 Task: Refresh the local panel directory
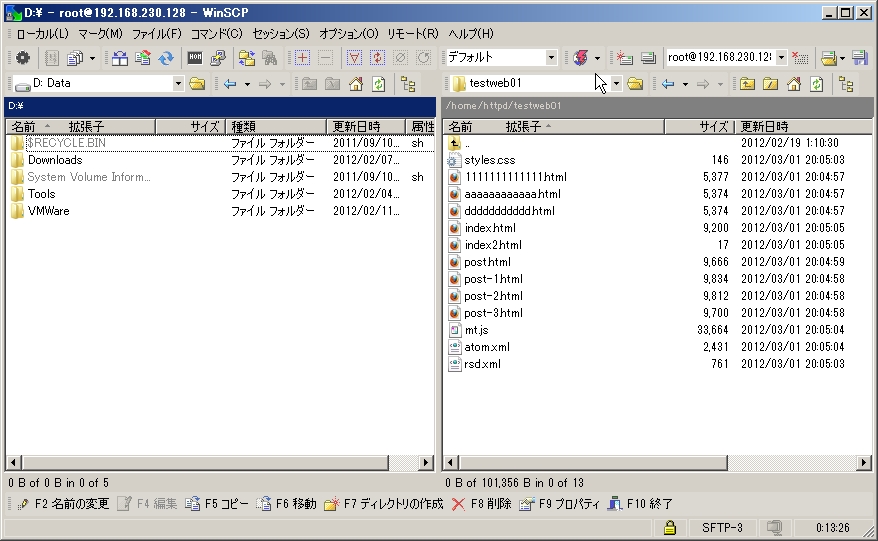click(379, 84)
